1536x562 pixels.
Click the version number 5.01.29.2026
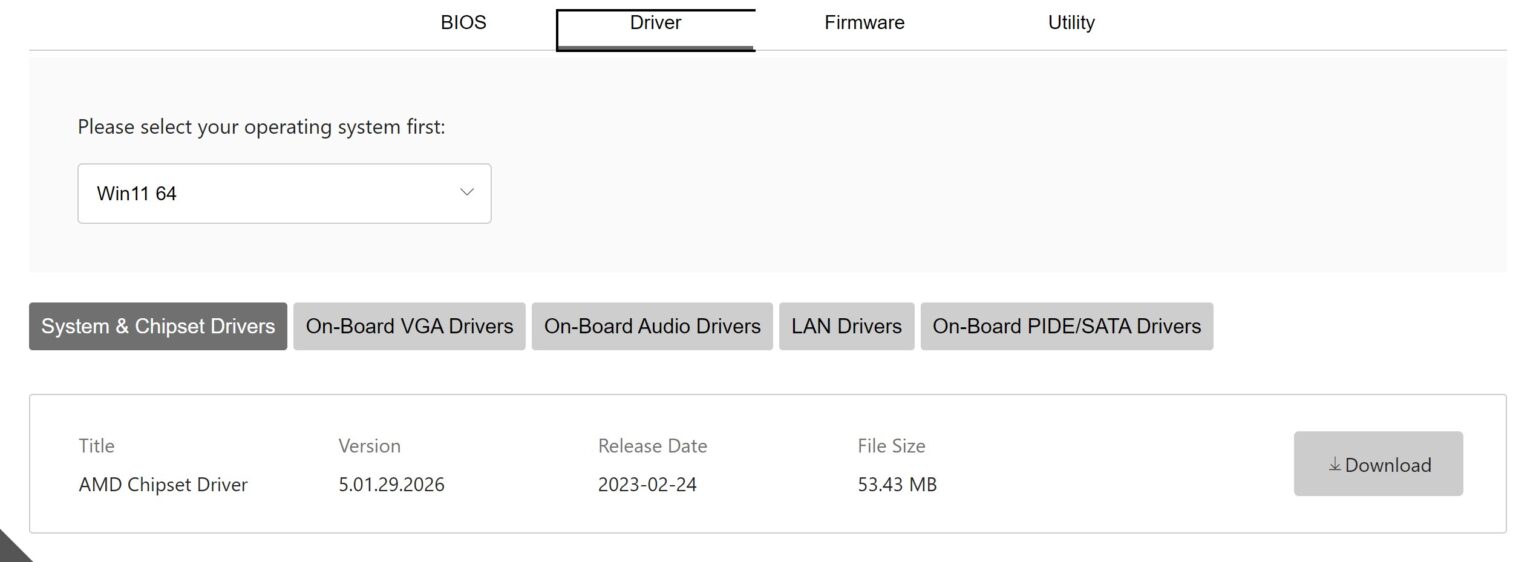point(391,485)
